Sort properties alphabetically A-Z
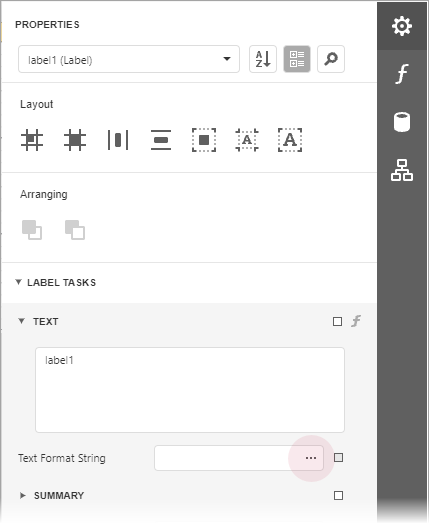 [263, 59]
